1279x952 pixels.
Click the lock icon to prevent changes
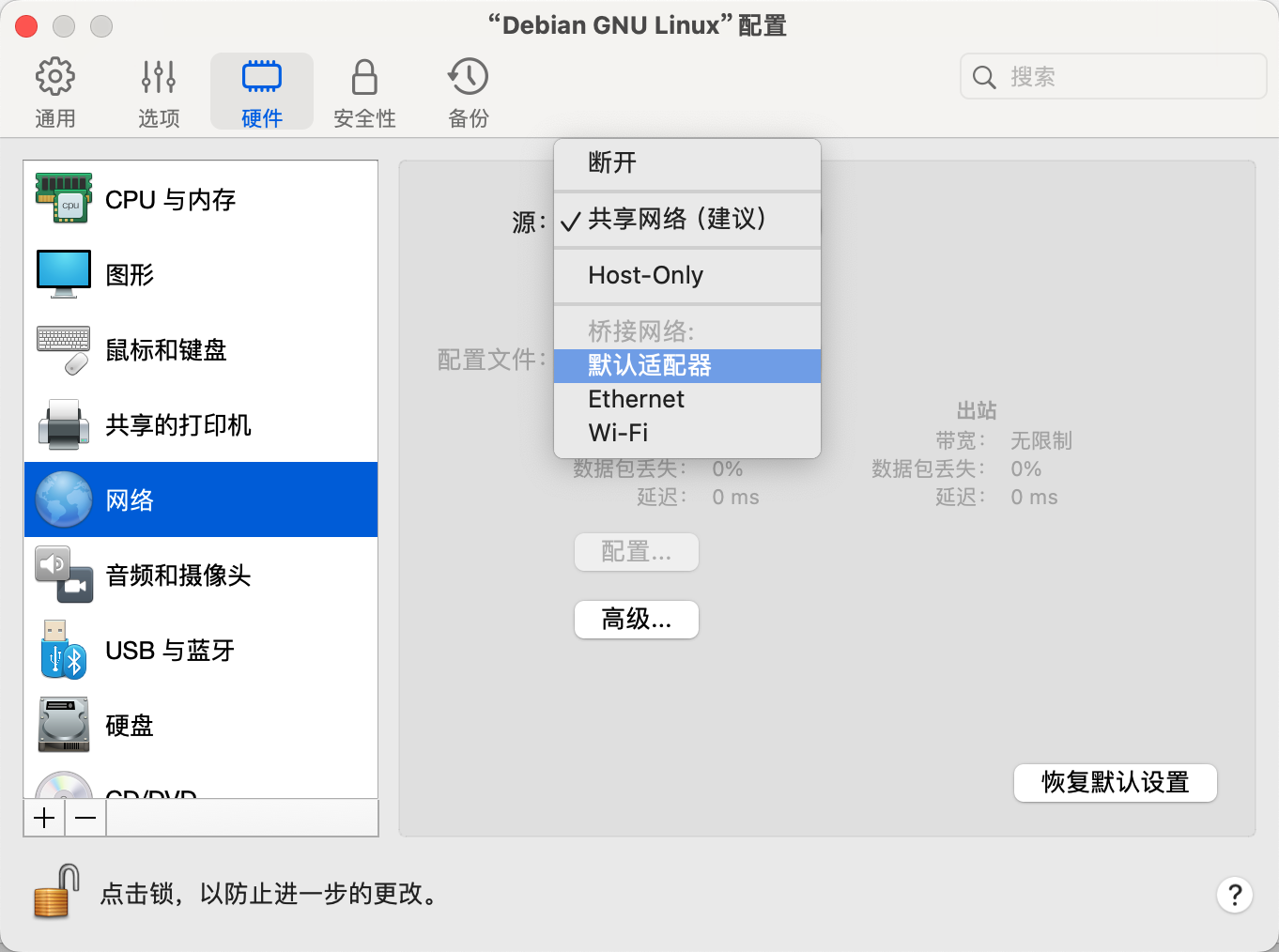point(55,891)
